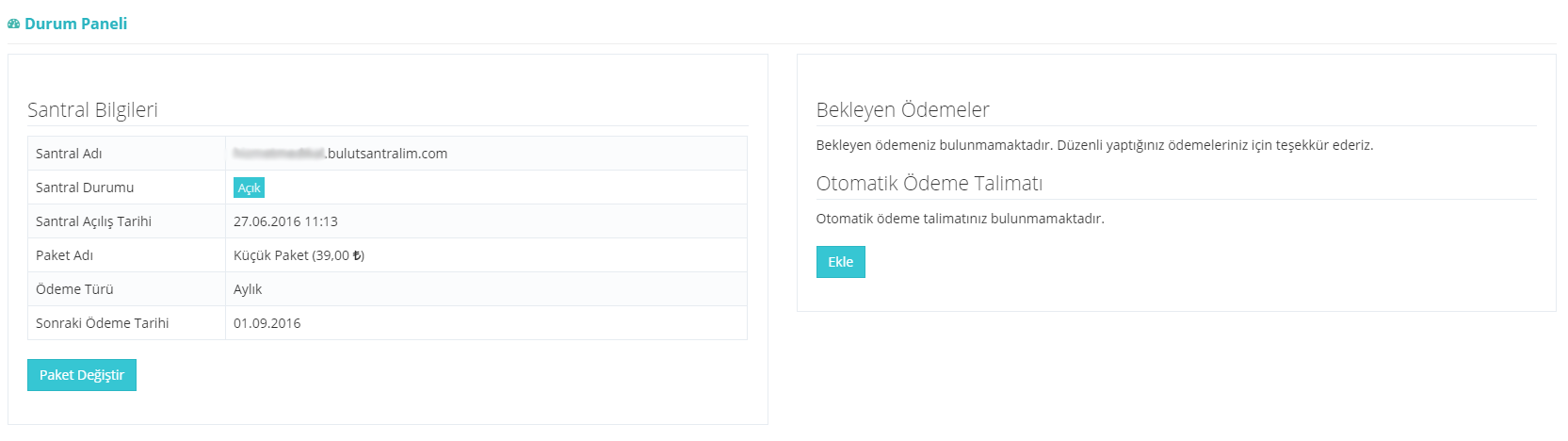Click the Ödeme Türü row label
Viewport: 1568px width, 441px height.
[74, 289]
